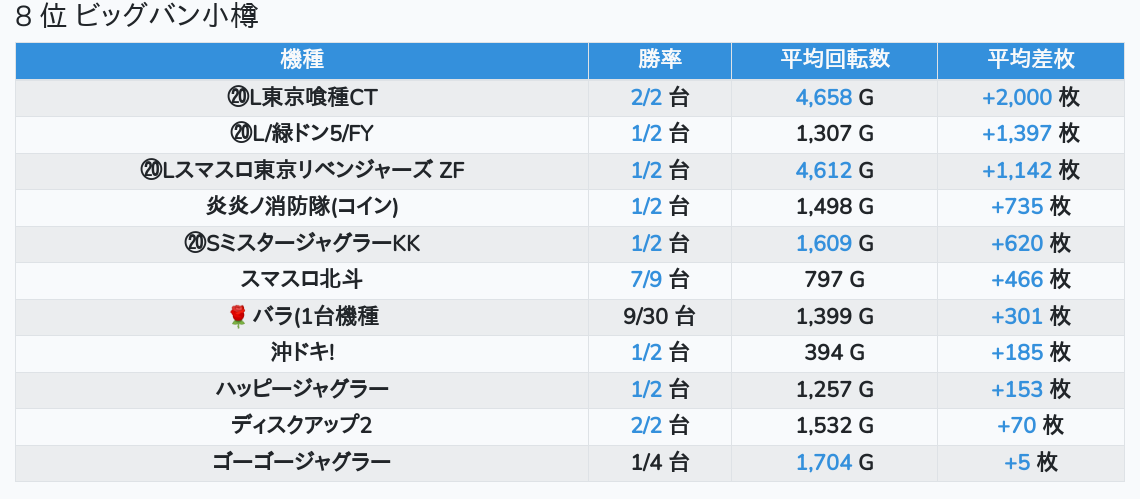Select the 平均差枚 column header
This screenshot has width=1140, height=499.
click(1031, 60)
